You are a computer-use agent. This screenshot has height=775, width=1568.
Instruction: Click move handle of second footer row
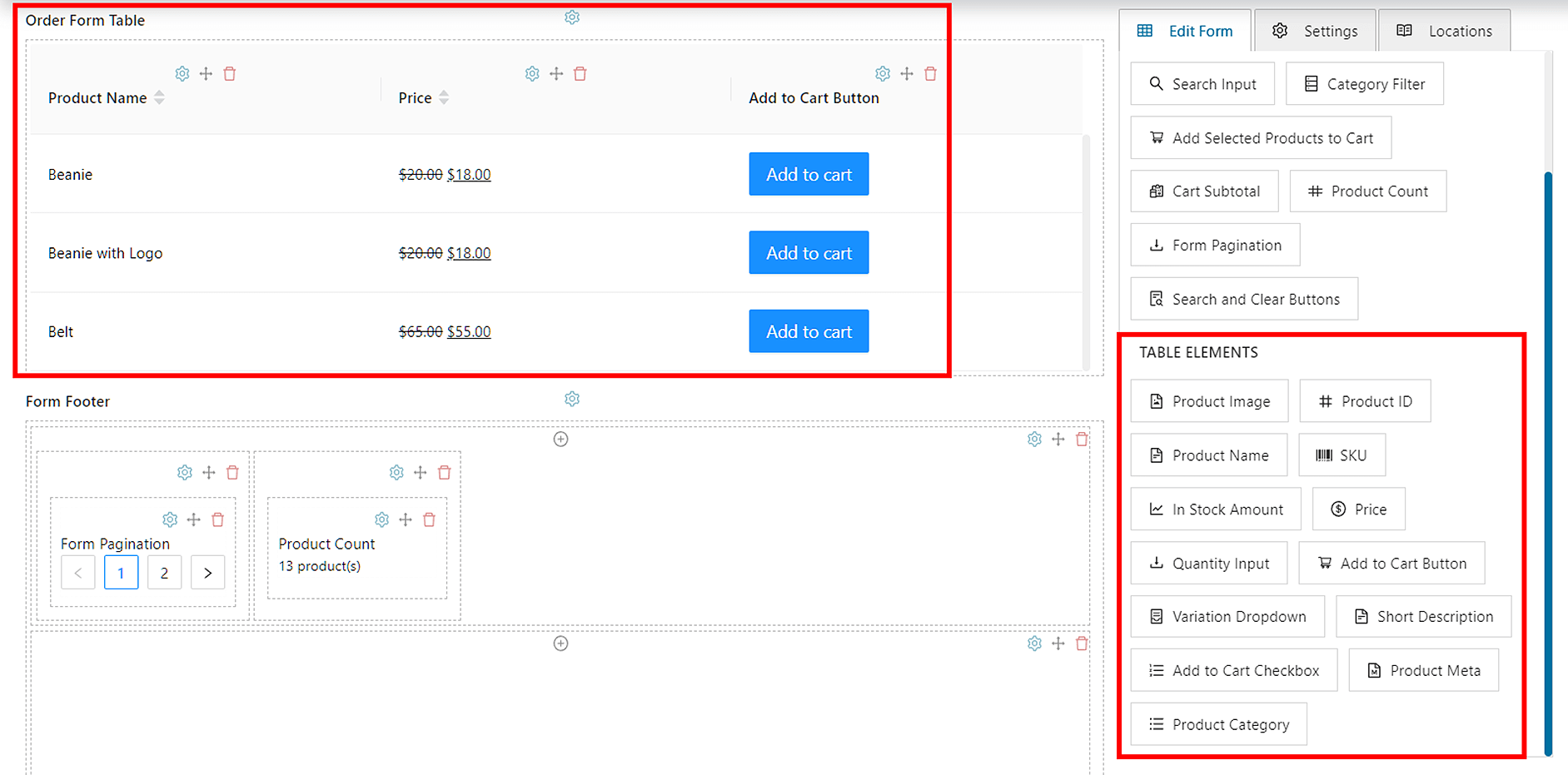pos(1058,643)
